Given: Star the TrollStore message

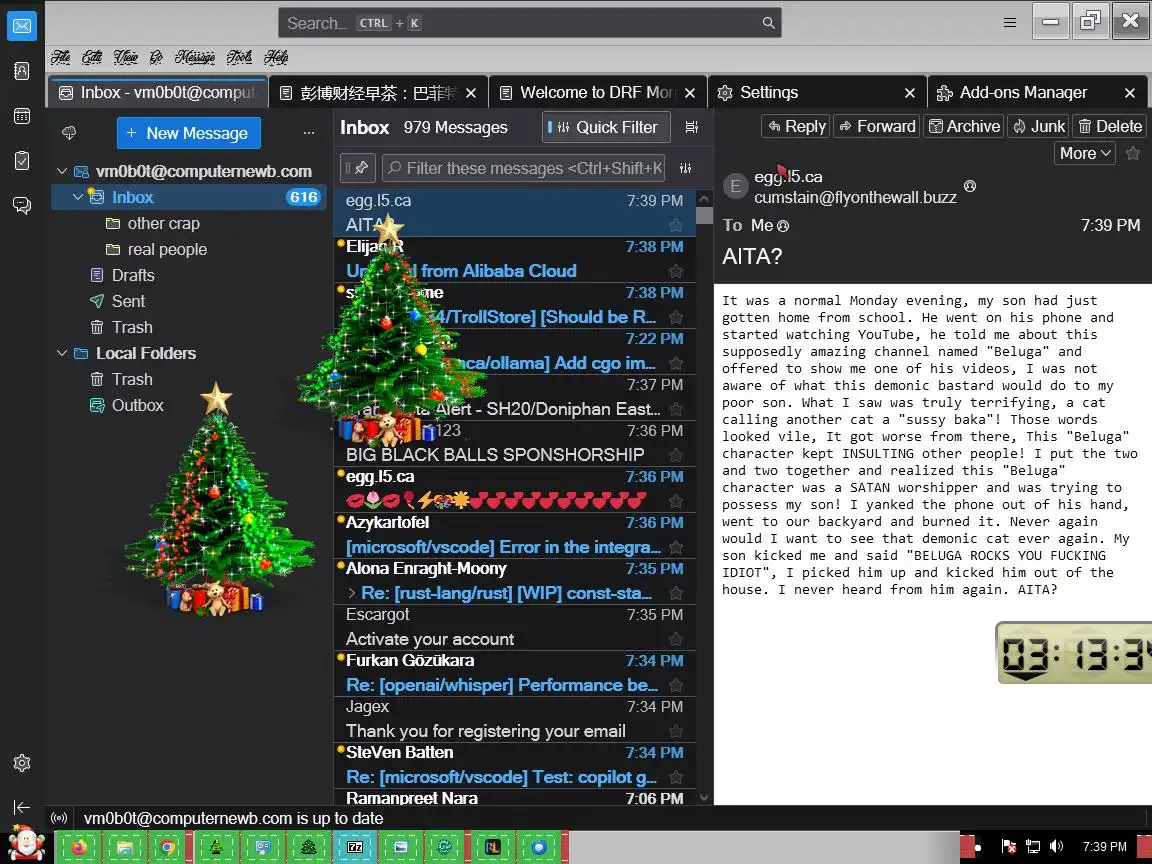Looking at the screenshot, I should [676, 317].
